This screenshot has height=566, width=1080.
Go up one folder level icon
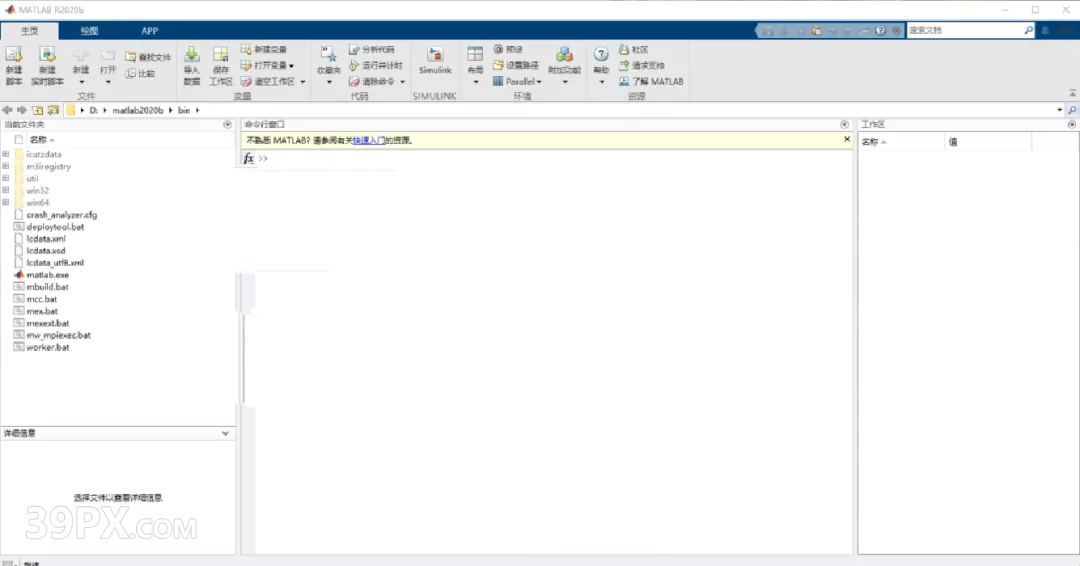(37, 110)
